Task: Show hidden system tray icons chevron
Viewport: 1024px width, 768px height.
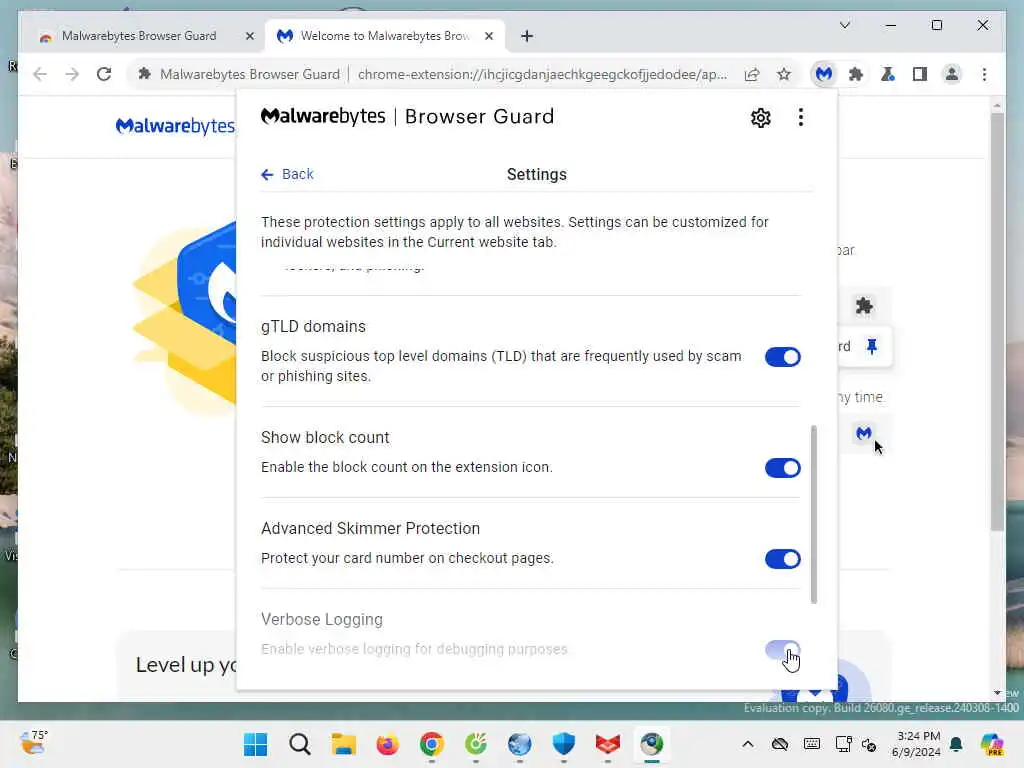Action: pyautogui.click(x=748, y=744)
